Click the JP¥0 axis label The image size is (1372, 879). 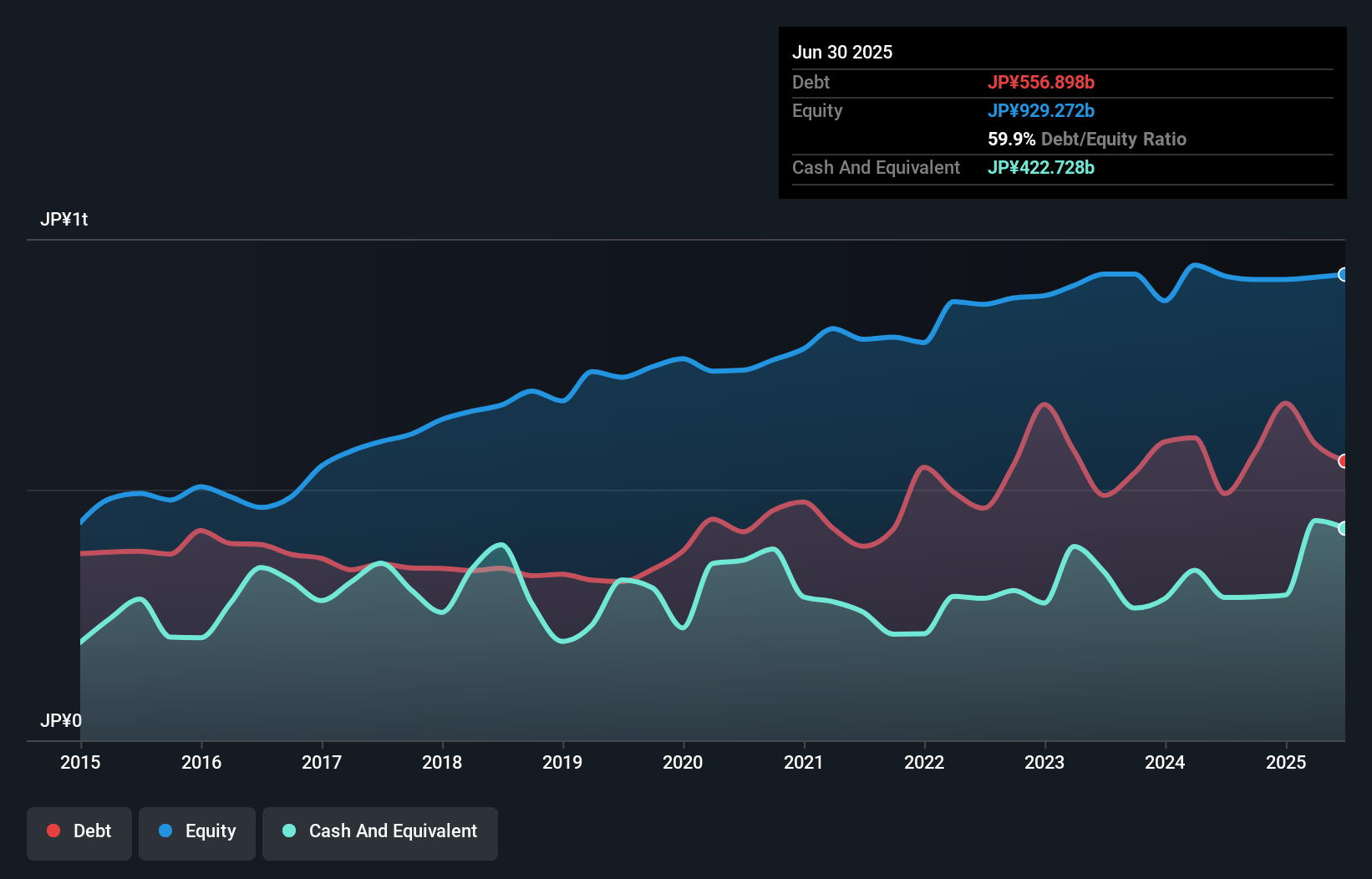[x=62, y=719]
